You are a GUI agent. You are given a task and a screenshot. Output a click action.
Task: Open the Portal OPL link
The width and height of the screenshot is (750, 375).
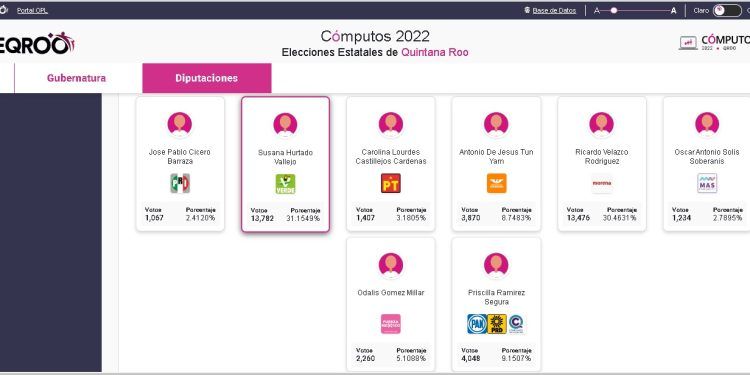[x=32, y=11]
